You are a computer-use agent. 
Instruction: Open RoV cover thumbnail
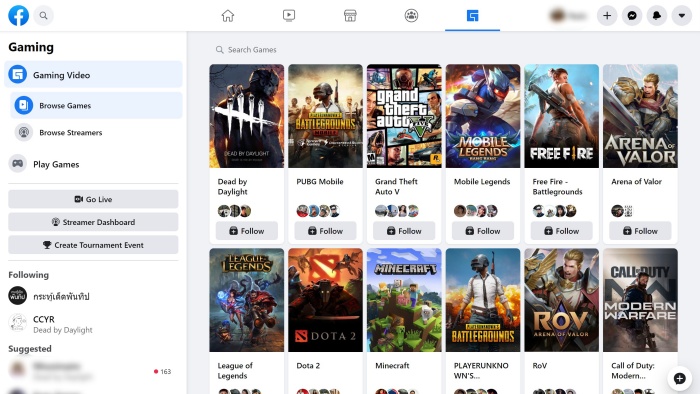click(x=562, y=300)
